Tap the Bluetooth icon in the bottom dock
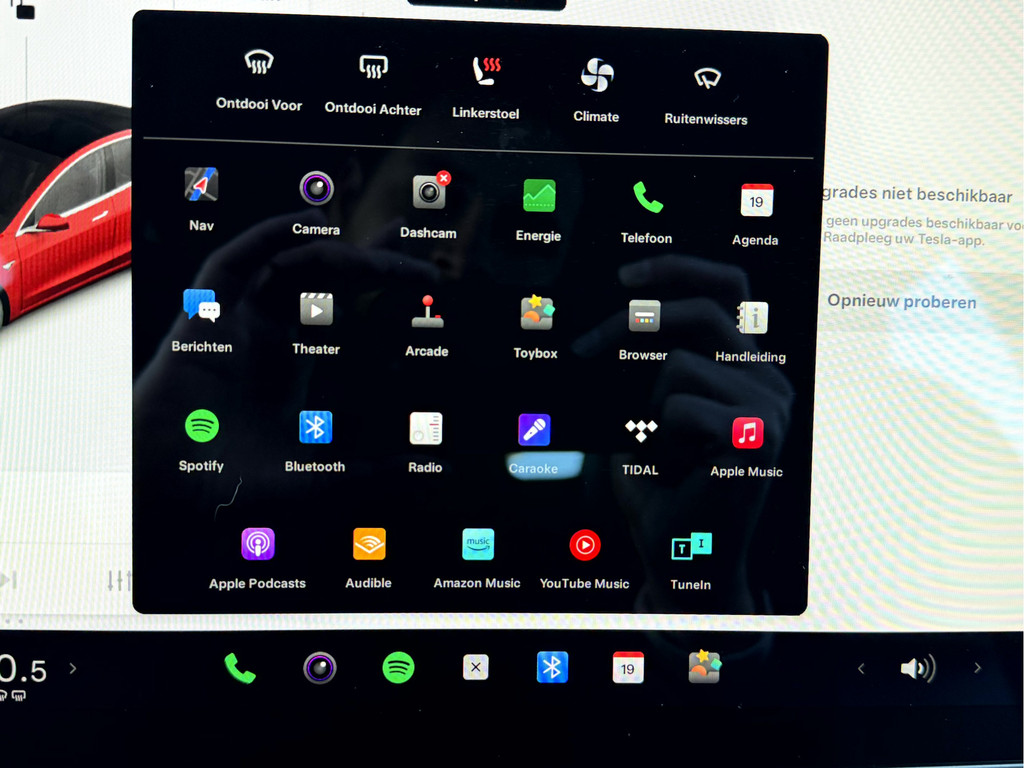This screenshot has height=768, width=1024. point(552,667)
